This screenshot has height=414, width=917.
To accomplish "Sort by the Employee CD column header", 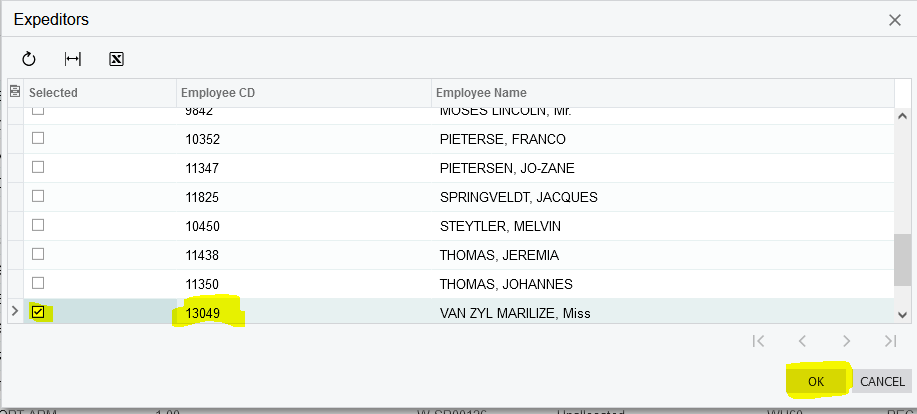I will (303, 93).
